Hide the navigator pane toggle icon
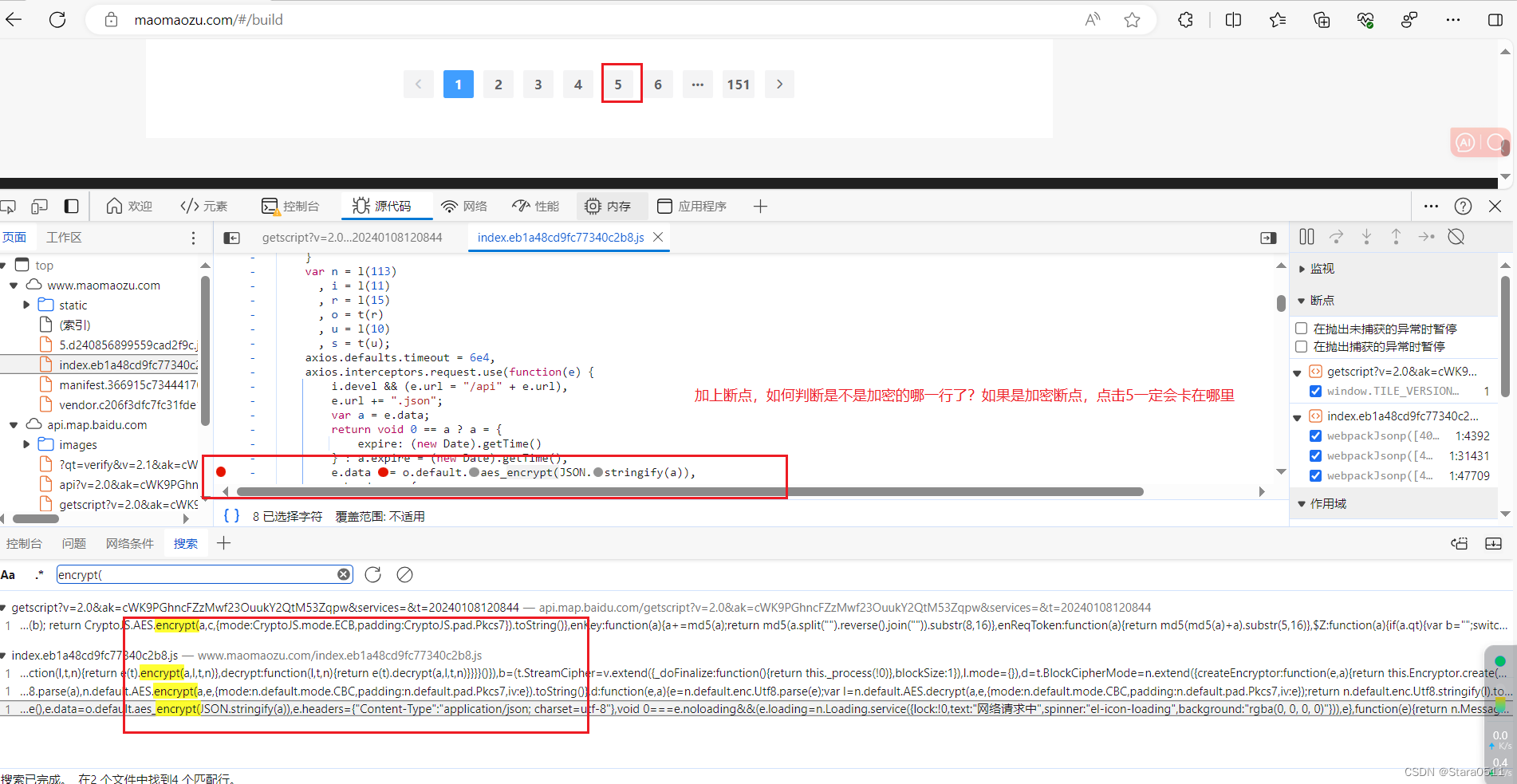The width and height of the screenshot is (1517, 784). (232, 238)
